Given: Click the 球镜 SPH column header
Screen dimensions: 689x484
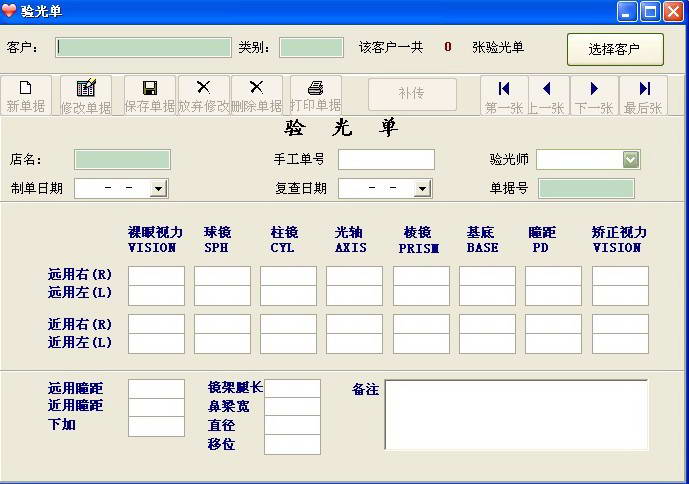Looking at the screenshot, I should (x=217, y=240).
